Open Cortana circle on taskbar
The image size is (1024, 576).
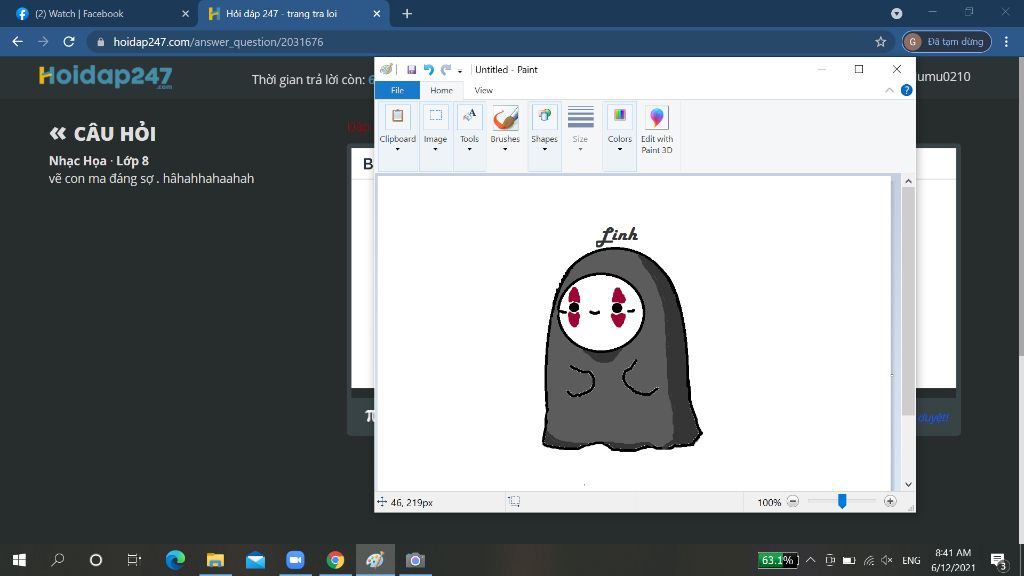coord(96,560)
